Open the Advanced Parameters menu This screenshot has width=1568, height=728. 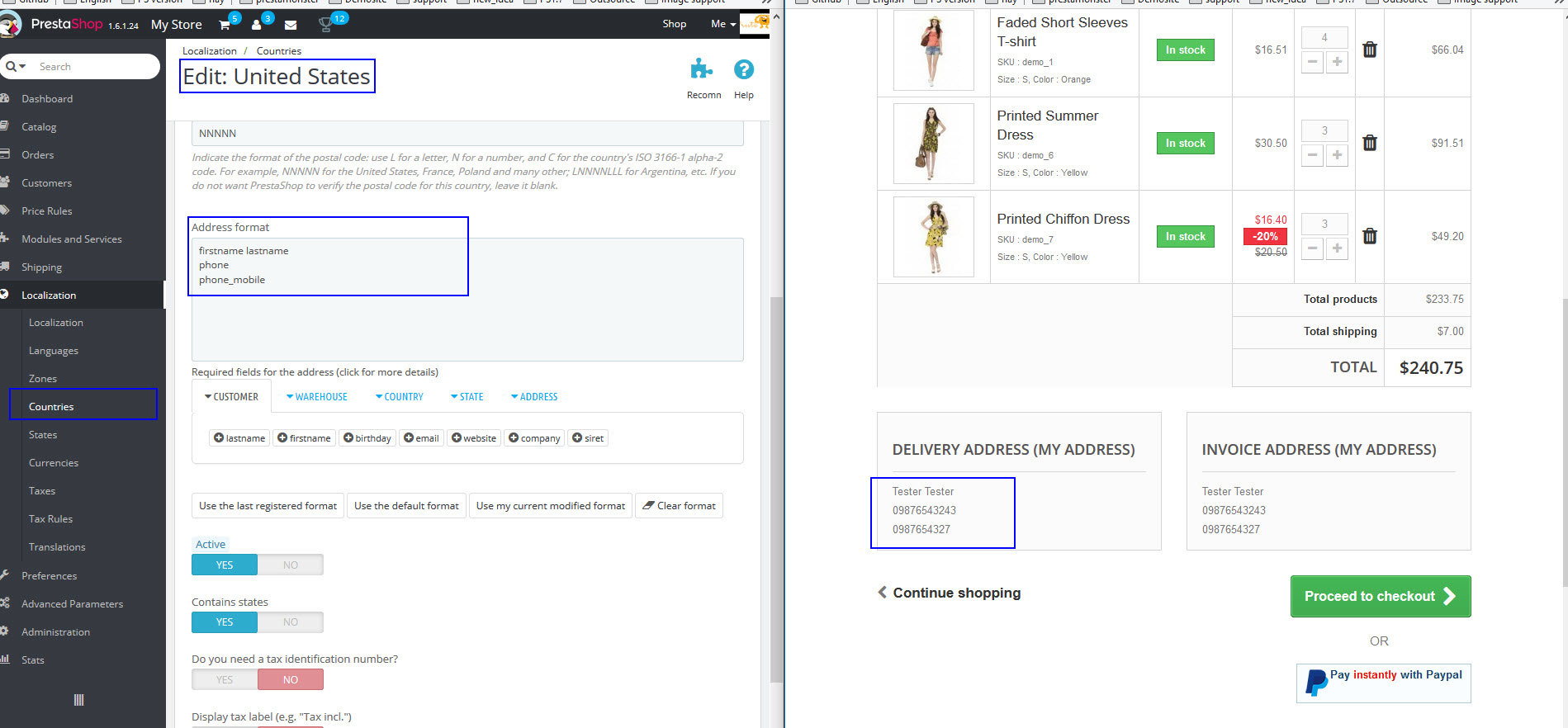(x=73, y=603)
